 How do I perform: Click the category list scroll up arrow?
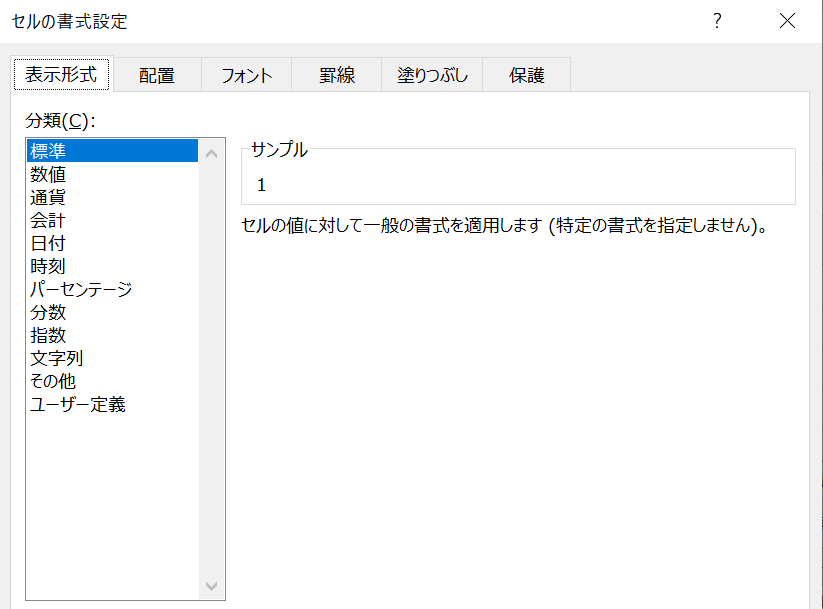tap(212, 153)
